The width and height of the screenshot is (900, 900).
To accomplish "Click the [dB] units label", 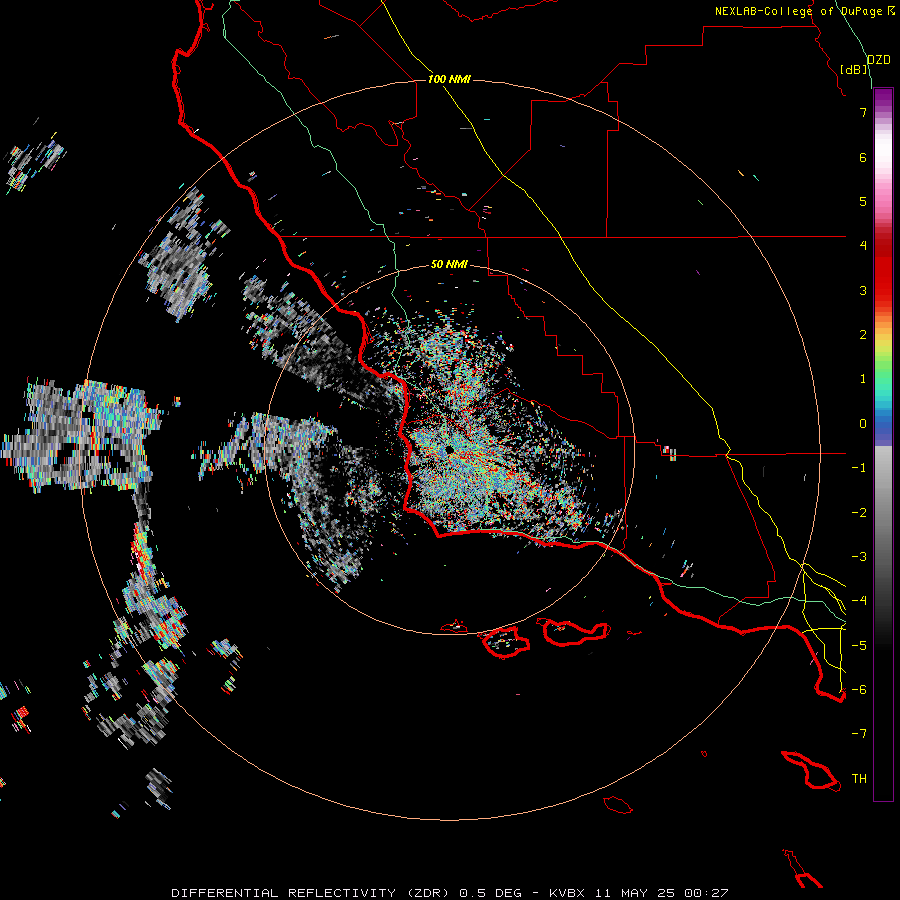I will point(854,69).
